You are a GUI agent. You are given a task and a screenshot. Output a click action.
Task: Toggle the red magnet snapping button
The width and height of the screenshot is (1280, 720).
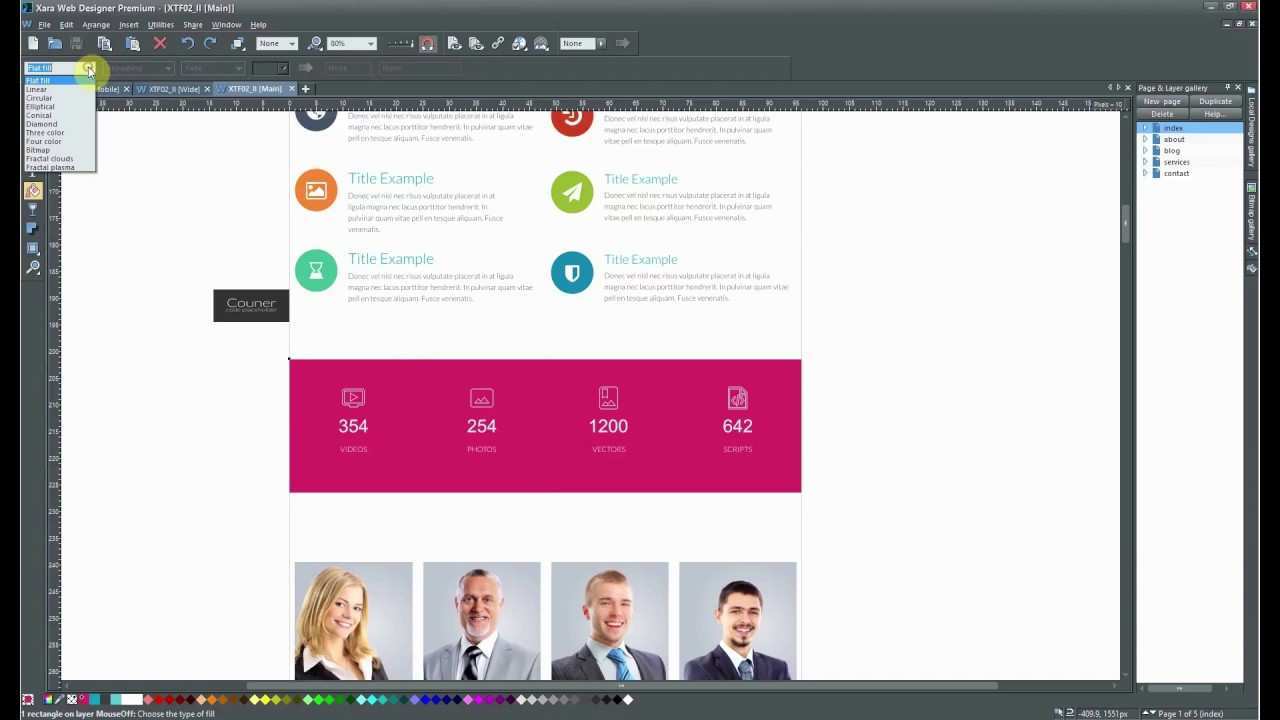coord(428,43)
